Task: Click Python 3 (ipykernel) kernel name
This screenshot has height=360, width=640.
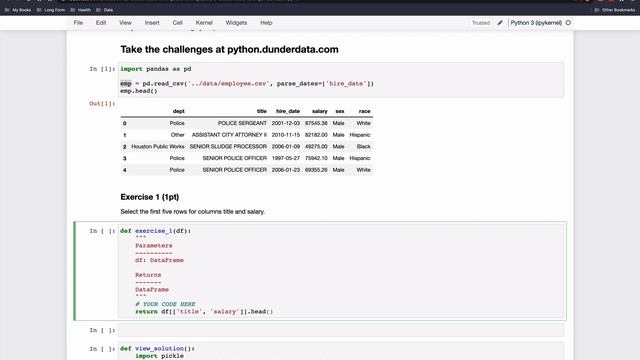Action: point(536,23)
